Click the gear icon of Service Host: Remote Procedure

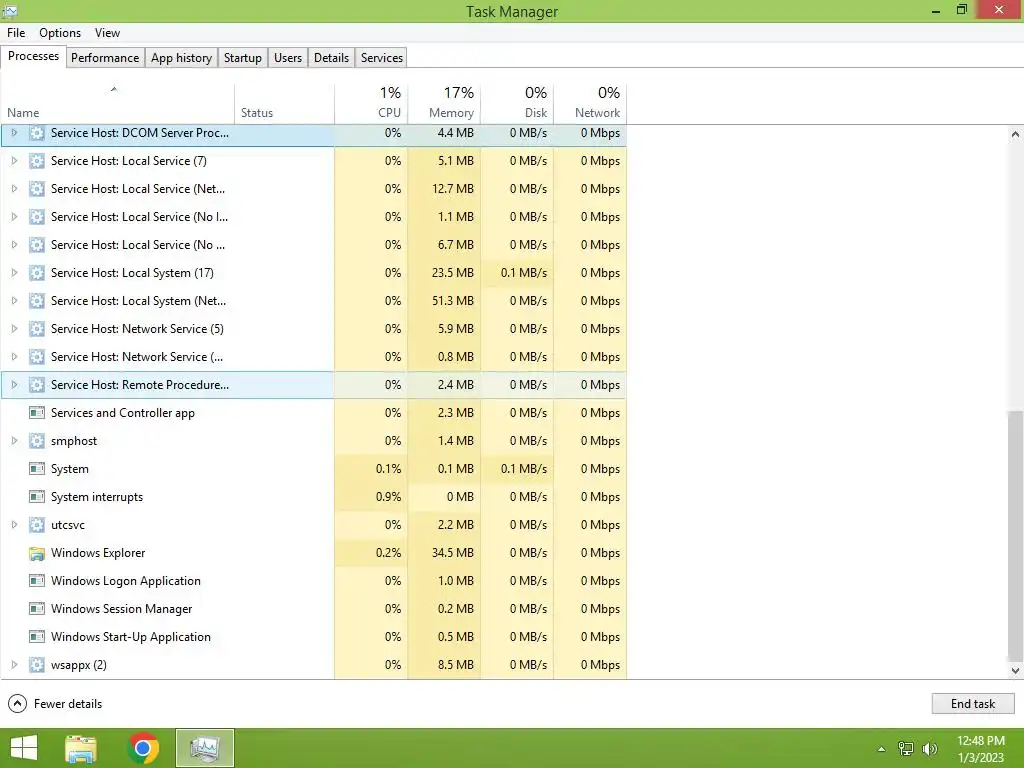pyautogui.click(x=37, y=385)
